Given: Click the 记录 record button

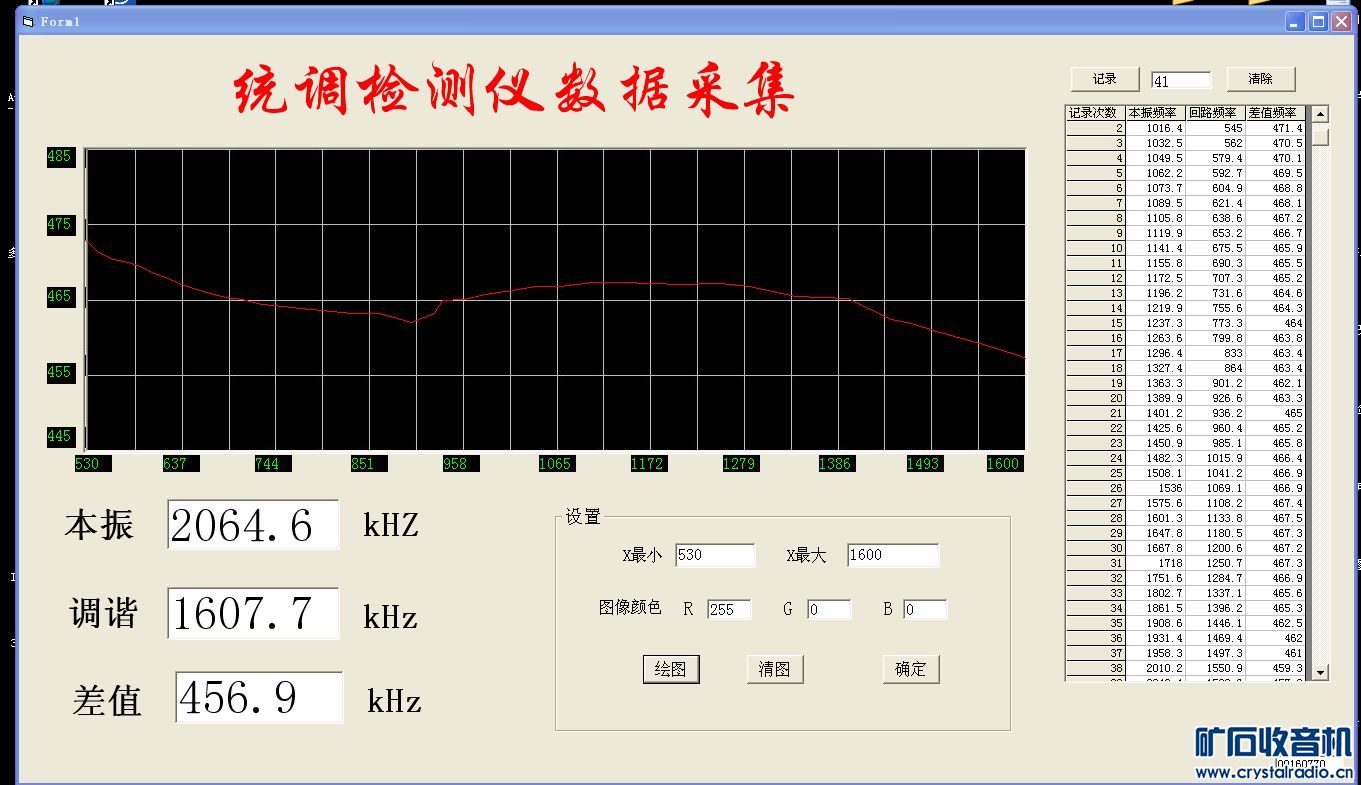Looking at the screenshot, I should [x=1104, y=79].
